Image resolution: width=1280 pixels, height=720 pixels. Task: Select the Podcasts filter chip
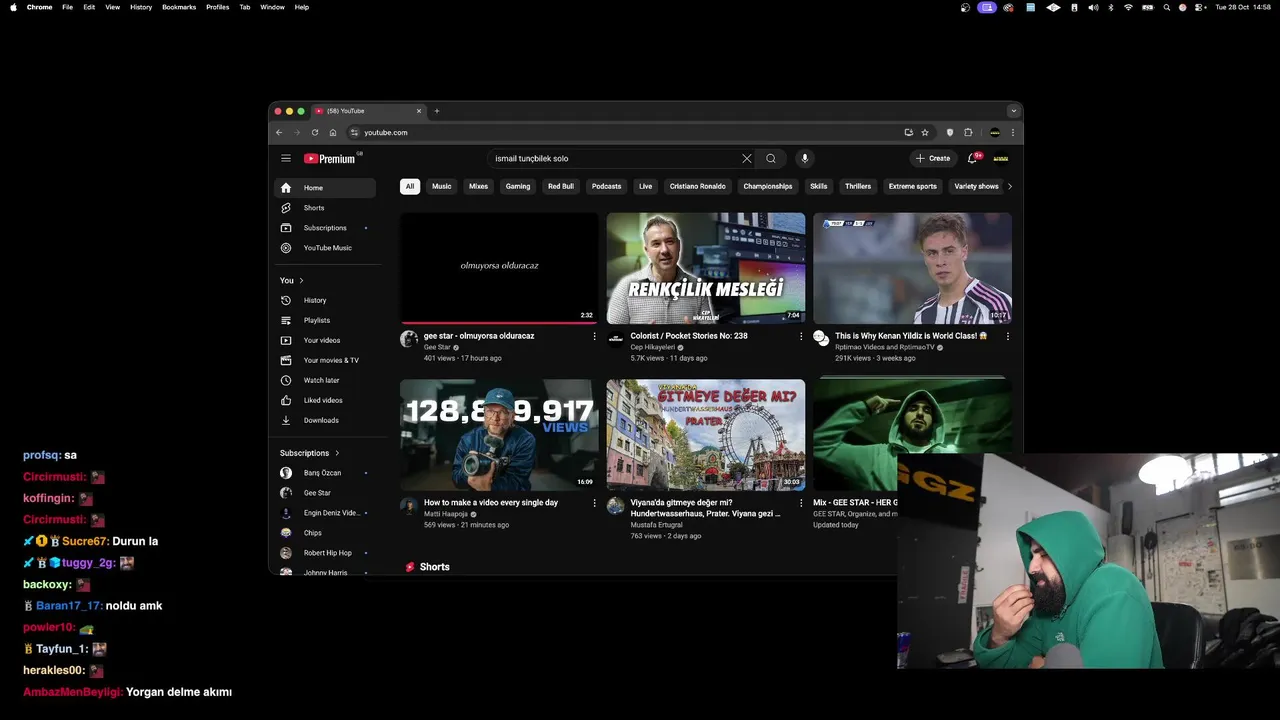(606, 186)
